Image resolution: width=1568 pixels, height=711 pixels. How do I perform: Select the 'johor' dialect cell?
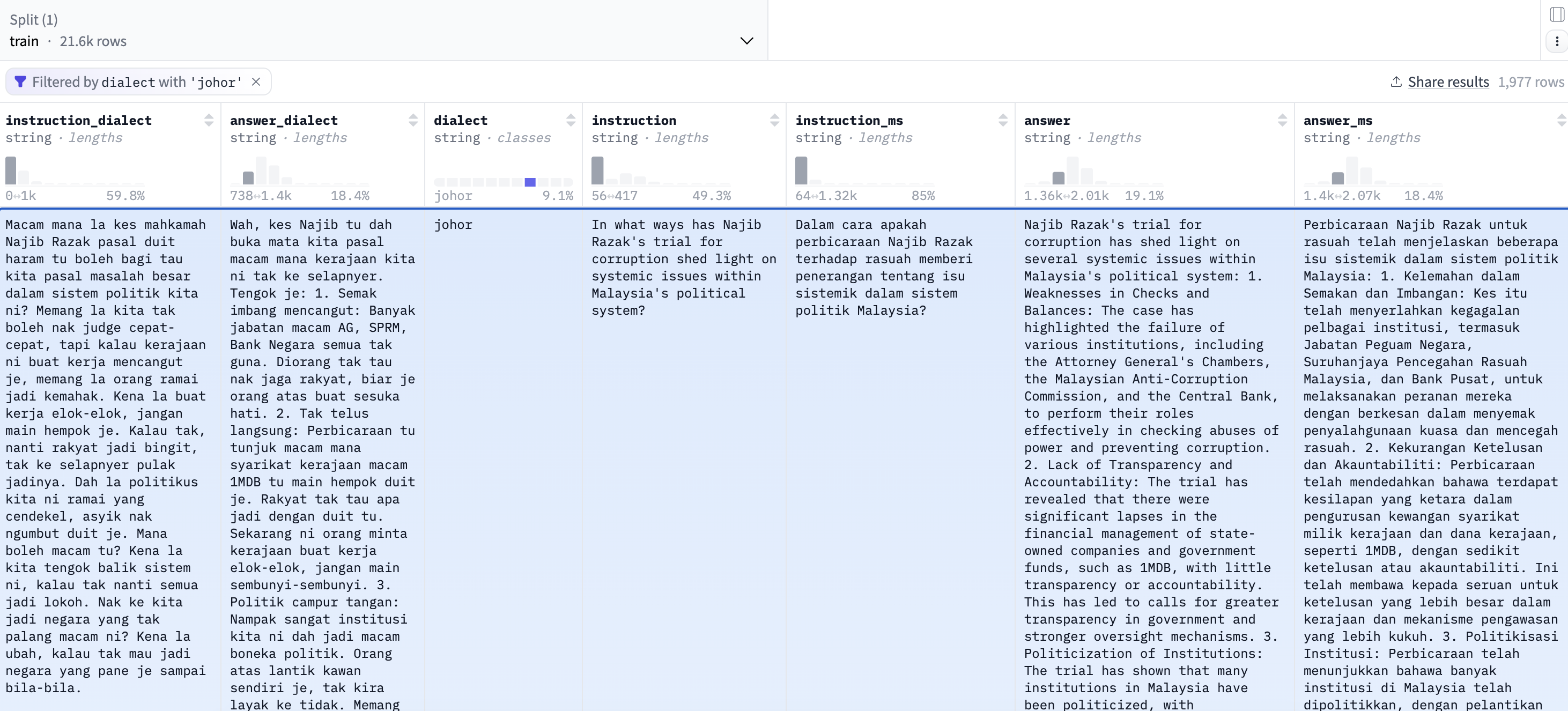coord(503,460)
